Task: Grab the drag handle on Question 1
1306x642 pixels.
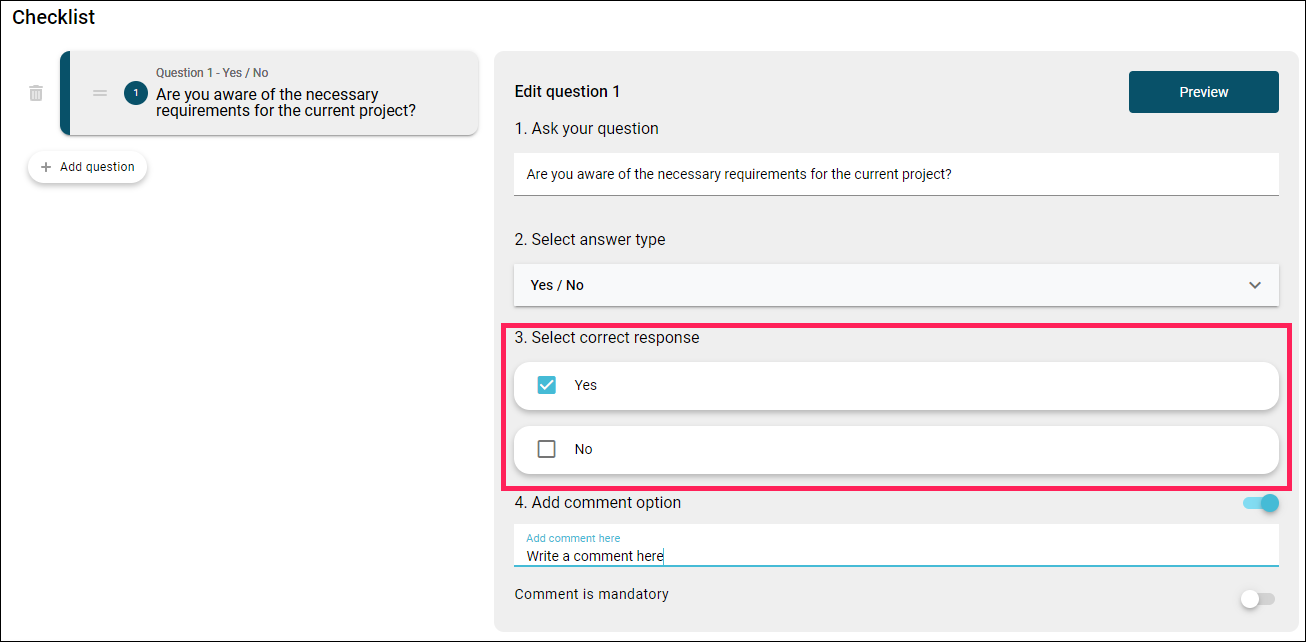Action: tap(100, 93)
